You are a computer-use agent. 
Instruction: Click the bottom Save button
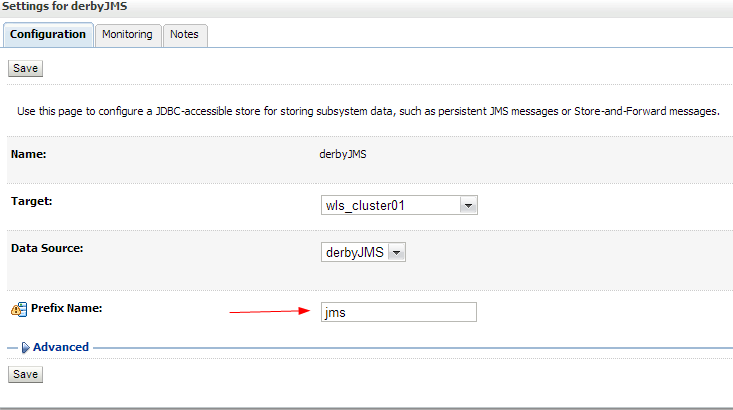coord(25,374)
